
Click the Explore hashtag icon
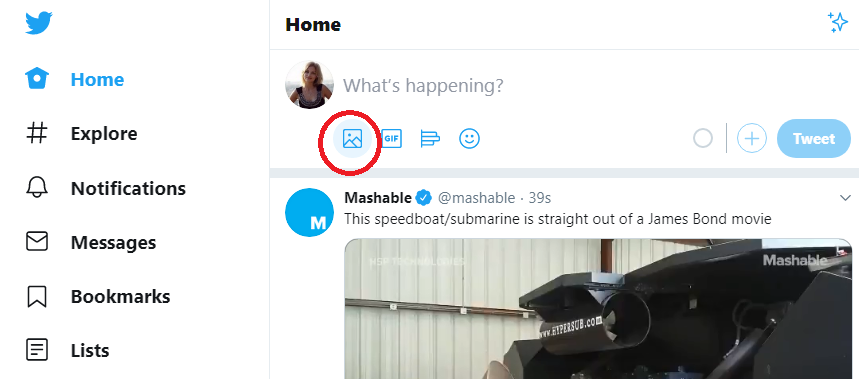(37, 133)
